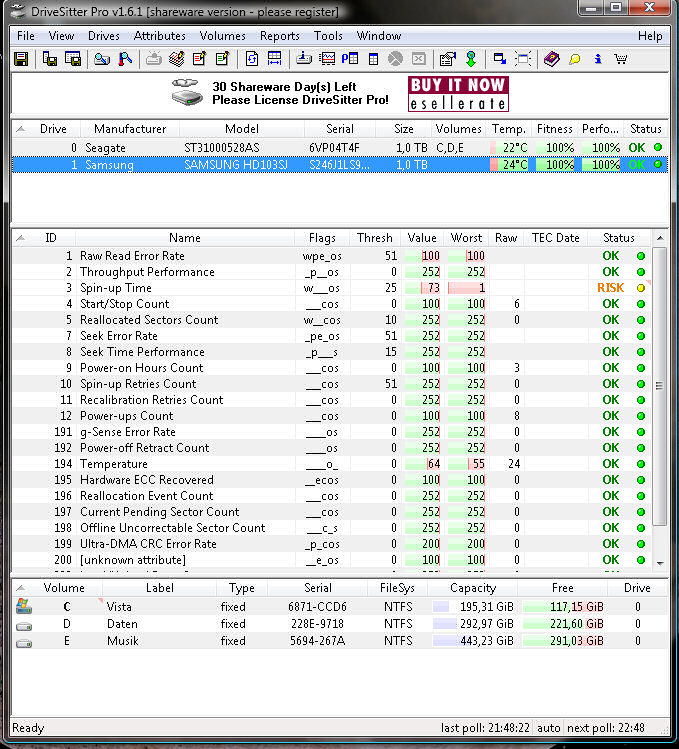Click the window with blue arrow icon

(500, 59)
